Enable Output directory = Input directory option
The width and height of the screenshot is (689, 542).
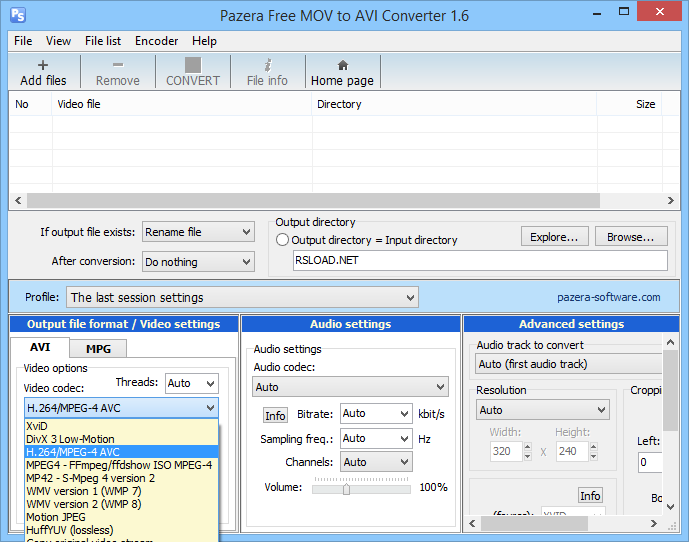tap(282, 240)
